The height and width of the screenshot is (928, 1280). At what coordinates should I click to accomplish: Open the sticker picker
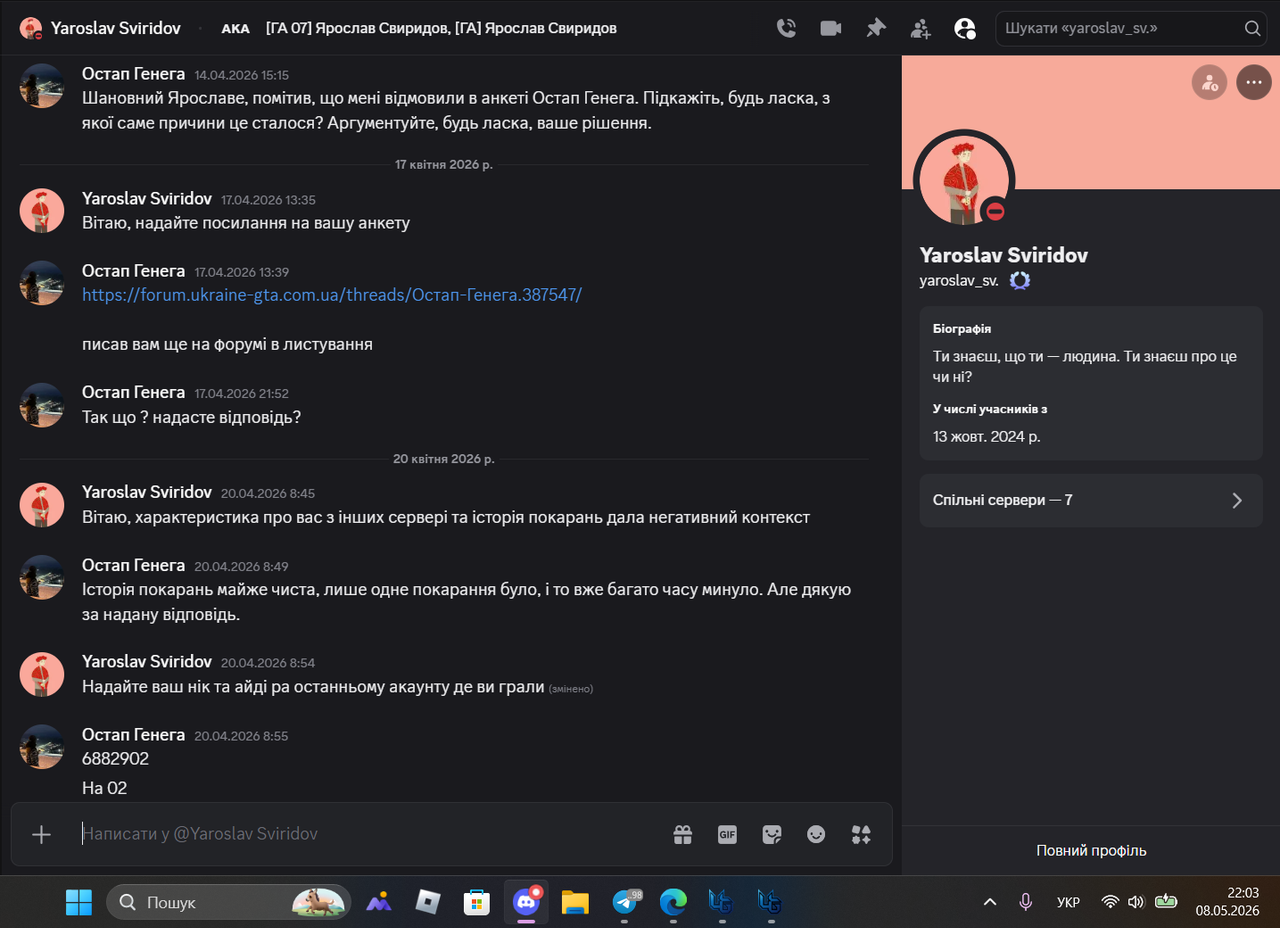tap(772, 834)
